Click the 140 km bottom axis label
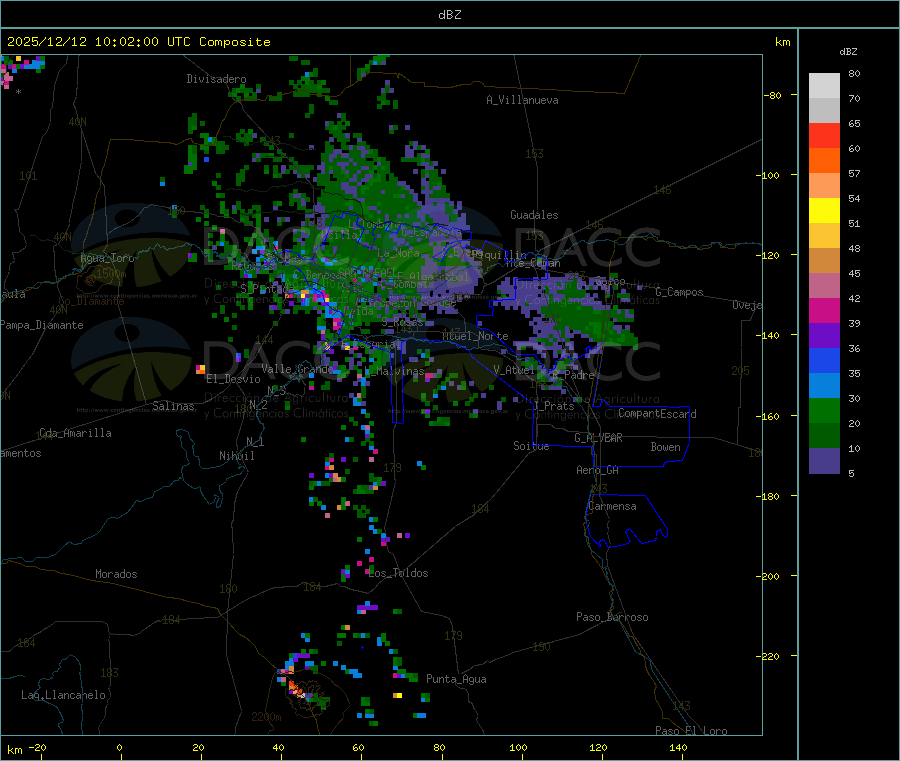Viewport: 900px width, 761px height. pos(678,747)
